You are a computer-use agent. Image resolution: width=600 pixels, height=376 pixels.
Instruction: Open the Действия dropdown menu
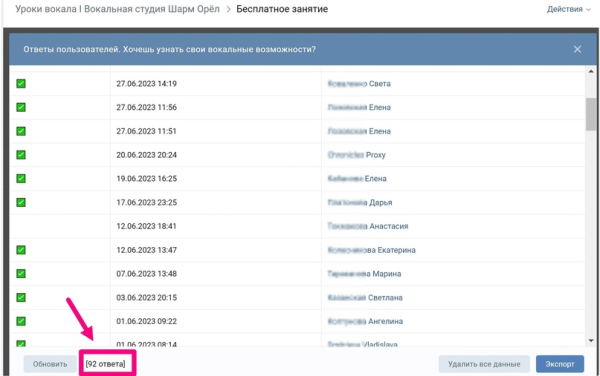click(569, 9)
